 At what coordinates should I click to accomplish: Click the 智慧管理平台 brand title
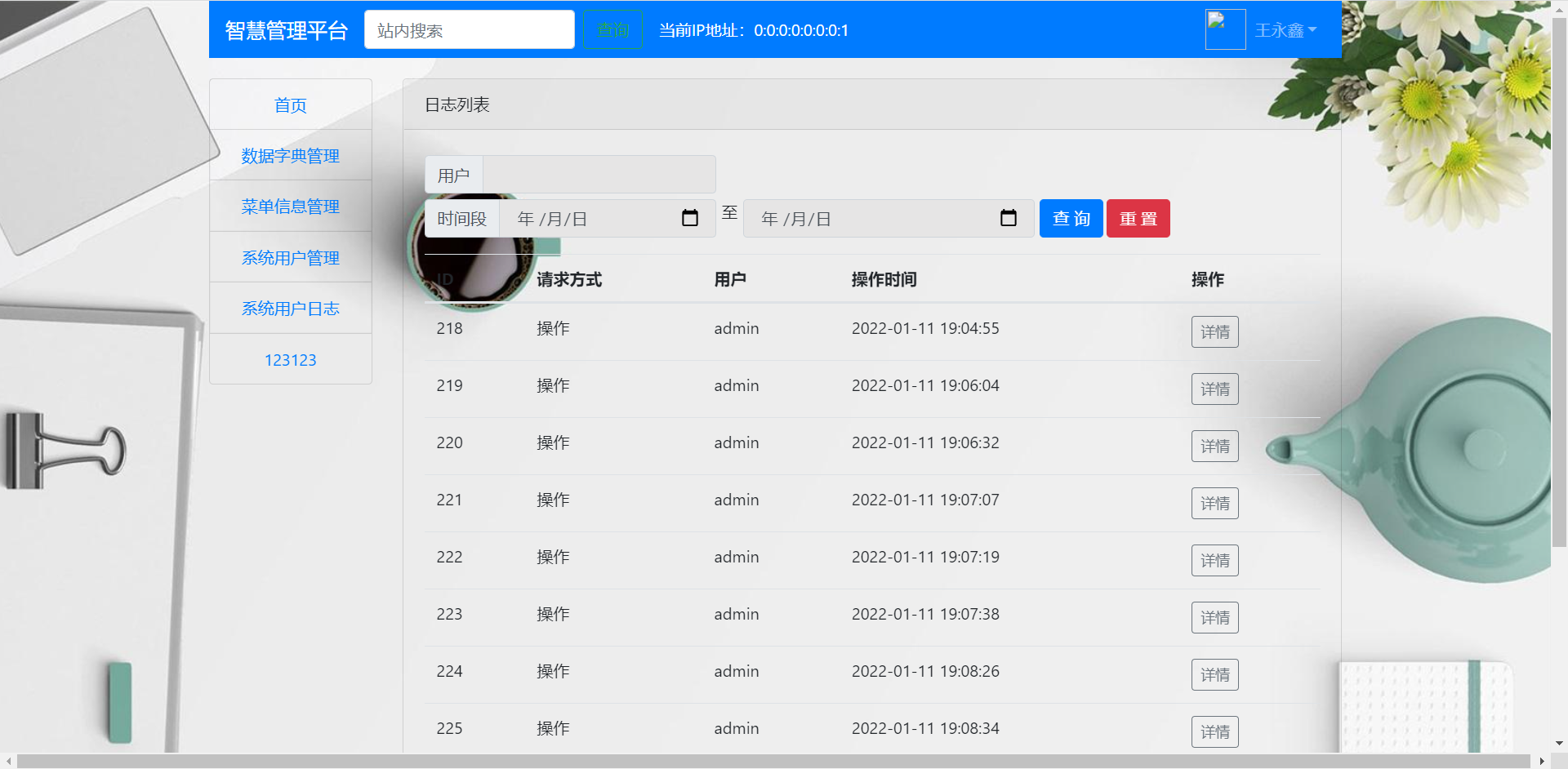pos(286,30)
